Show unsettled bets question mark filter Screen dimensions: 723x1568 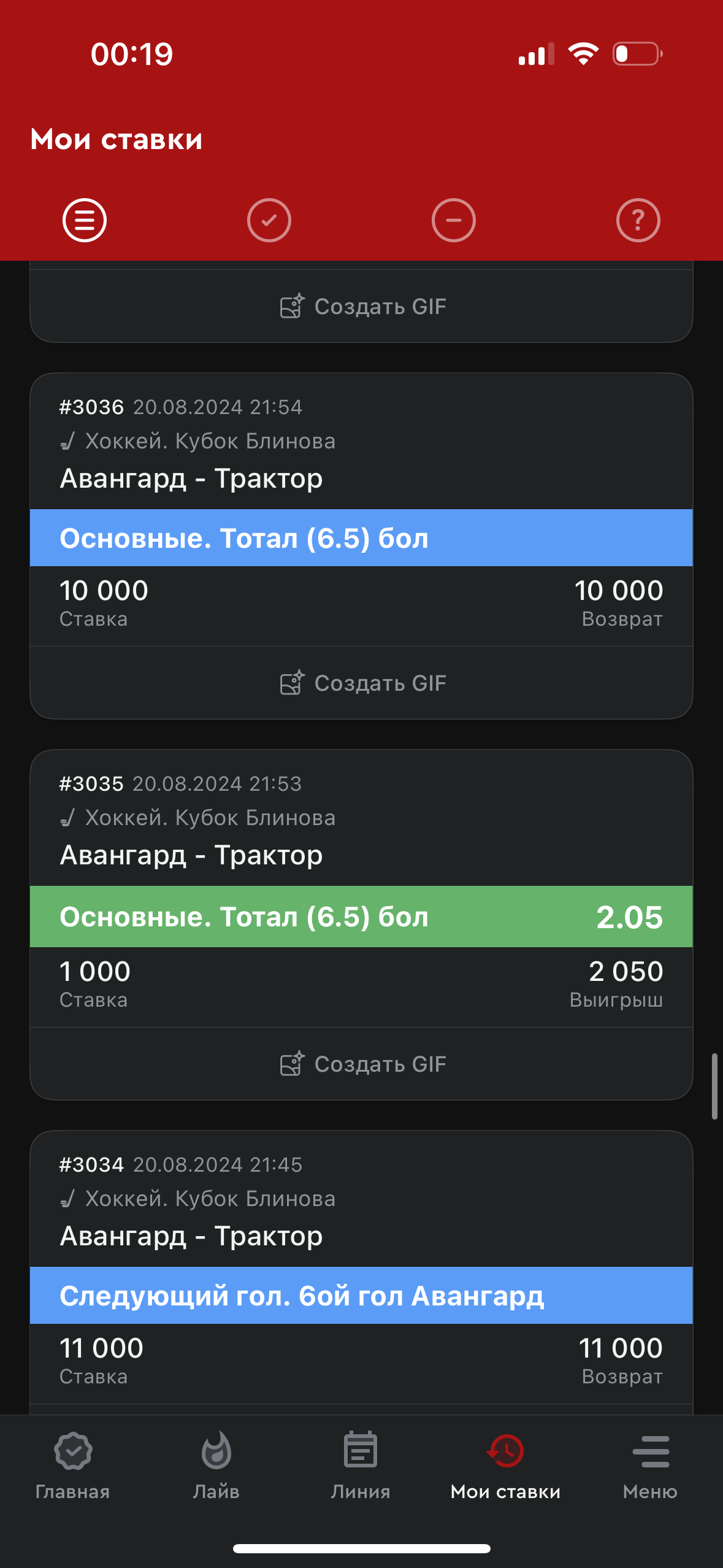pyautogui.click(x=638, y=220)
